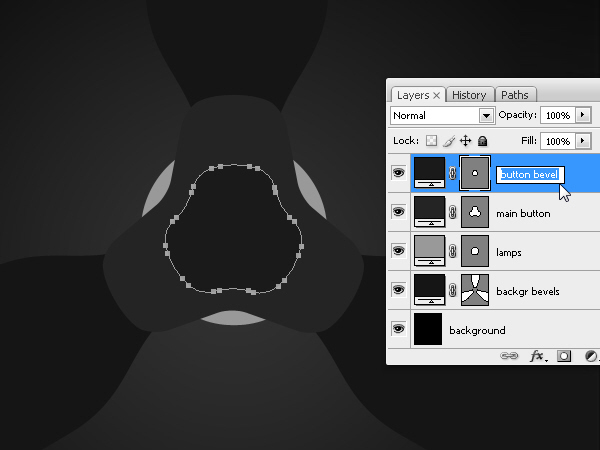Hide the lamps layer
The image size is (600, 450).
pos(398,251)
